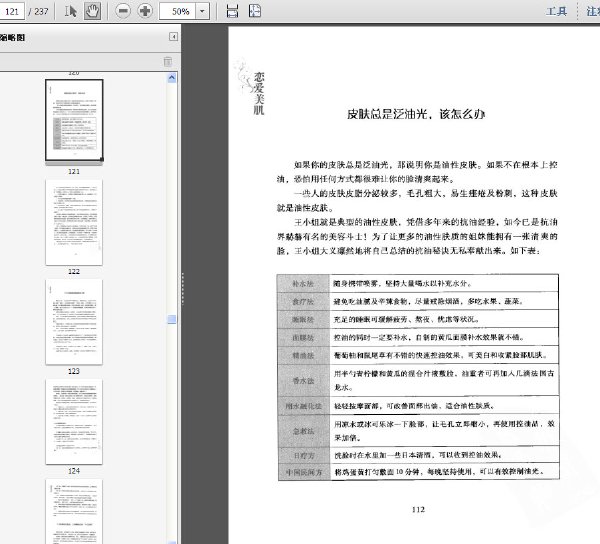600x544 pixels.
Task: Click the fit page view icon
Action: [x=255, y=11]
